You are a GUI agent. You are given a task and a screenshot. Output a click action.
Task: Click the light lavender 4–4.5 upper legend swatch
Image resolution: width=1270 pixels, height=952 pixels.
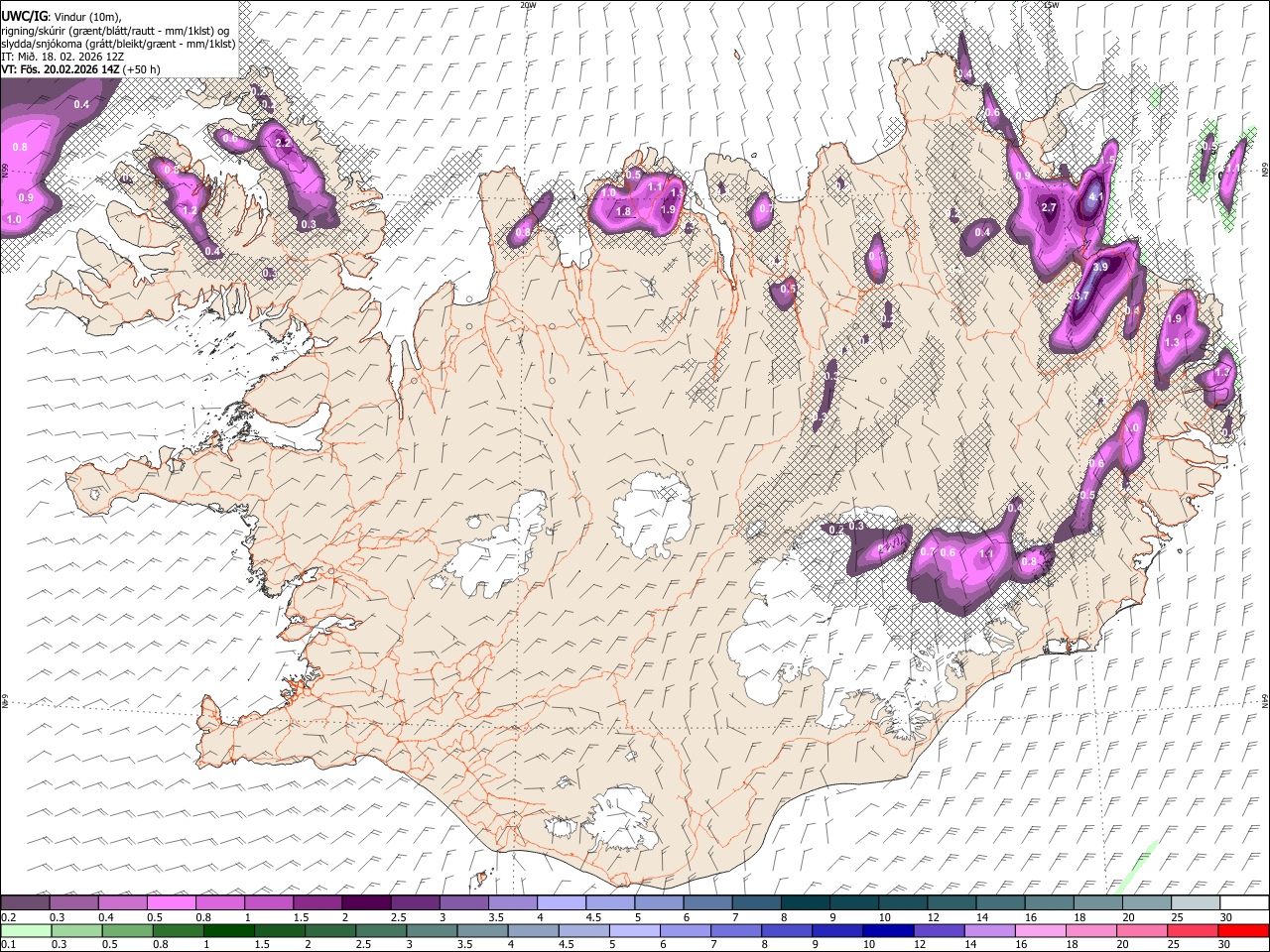561,903
